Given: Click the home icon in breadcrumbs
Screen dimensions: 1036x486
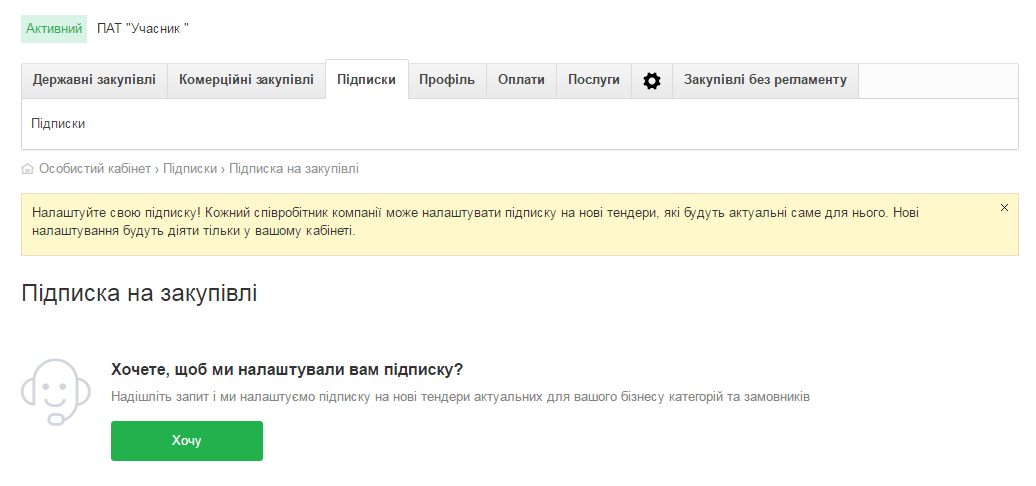Looking at the screenshot, I should point(27,169).
